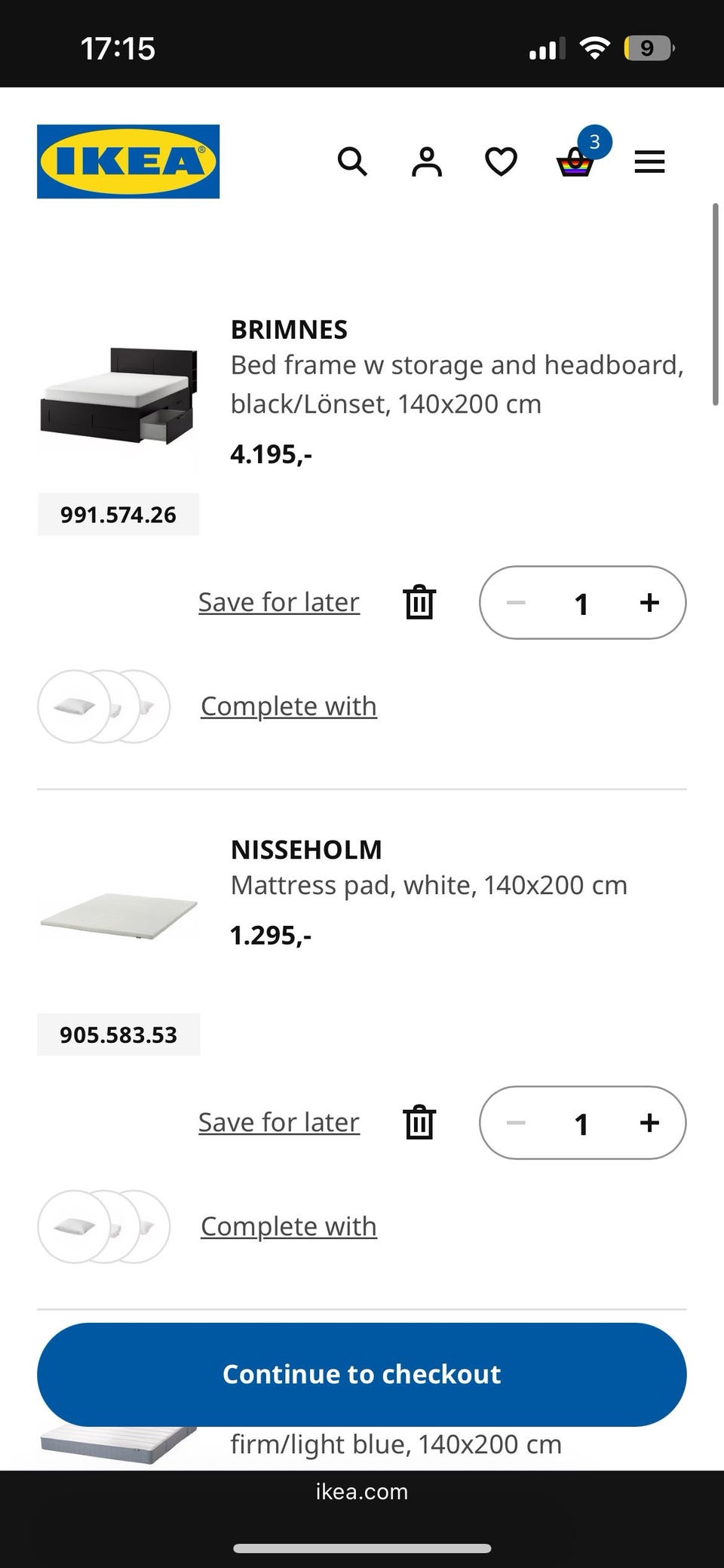Open the search magnifier icon
The width and height of the screenshot is (724, 1568).
(352, 161)
